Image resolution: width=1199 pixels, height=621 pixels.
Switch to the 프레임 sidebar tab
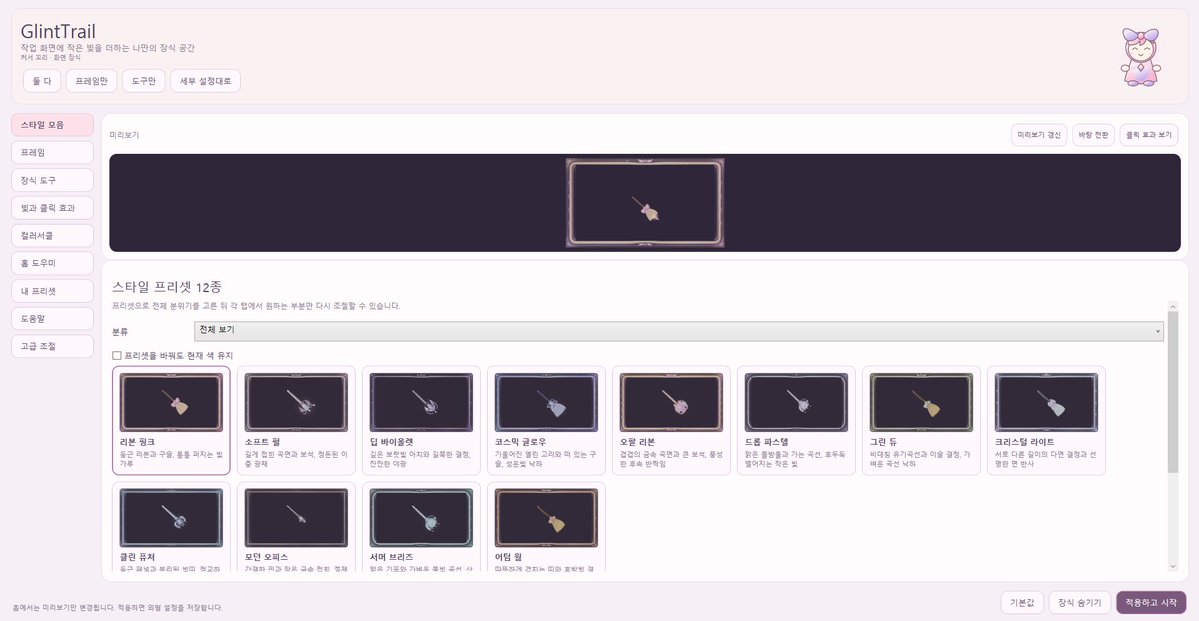(x=53, y=152)
